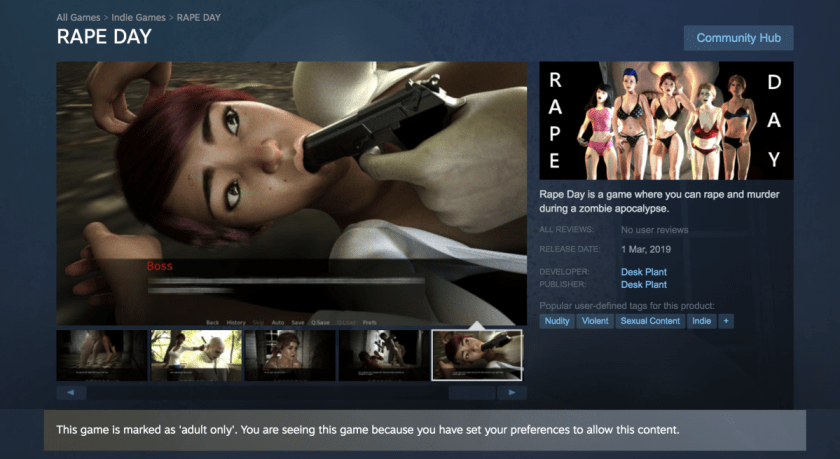Viewport: 840px width, 459px height.
Task: Select the Violent tag
Action: point(595,321)
